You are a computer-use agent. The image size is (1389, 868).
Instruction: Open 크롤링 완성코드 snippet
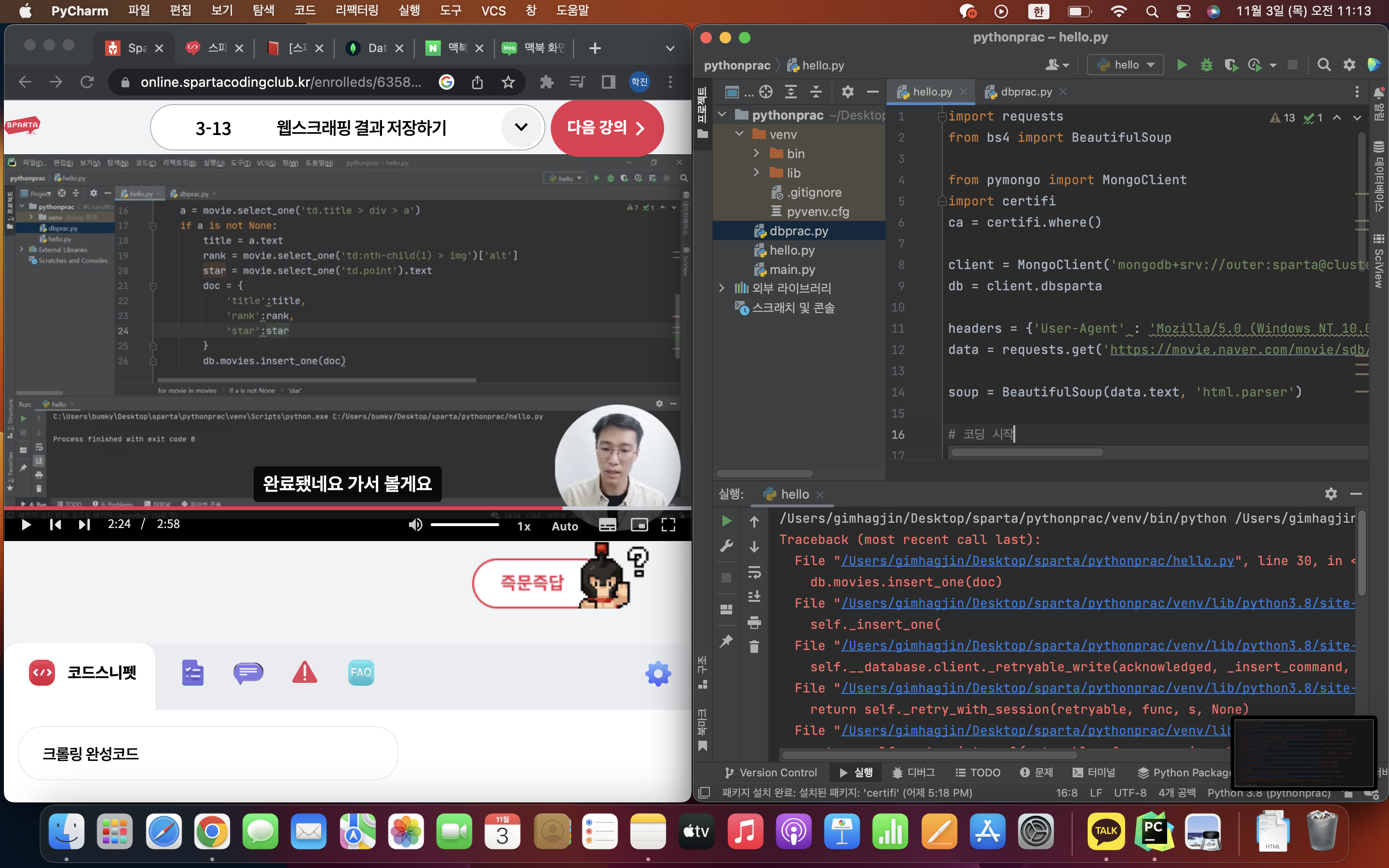pyautogui.click(x=208, y=753)
